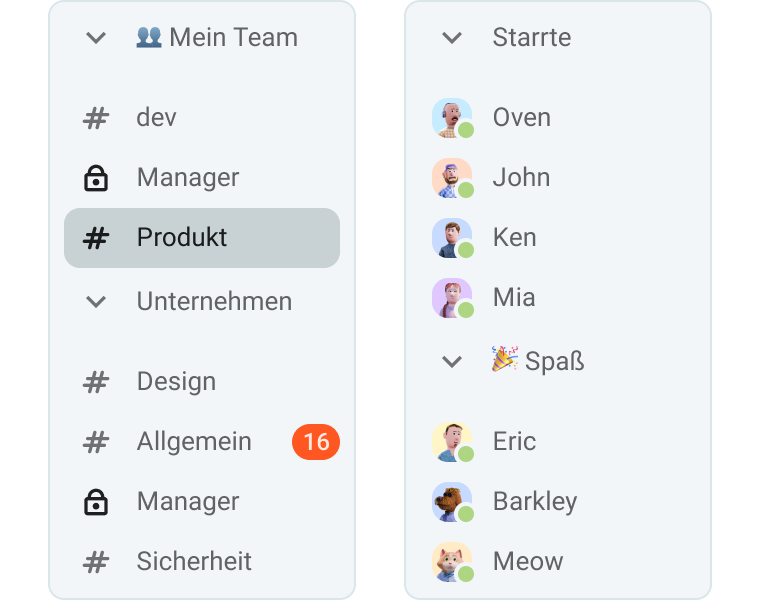Collapse the Starrte section chevron
The width and height of the screenshot is (760, 600).
pos(452,38)
